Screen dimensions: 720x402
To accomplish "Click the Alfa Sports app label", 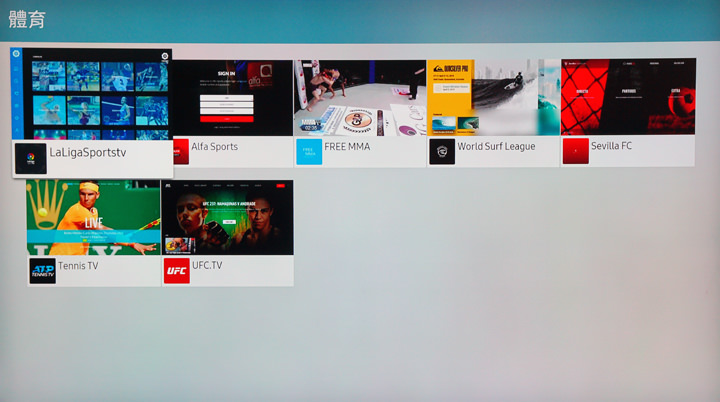I will [x=215, y=147].
